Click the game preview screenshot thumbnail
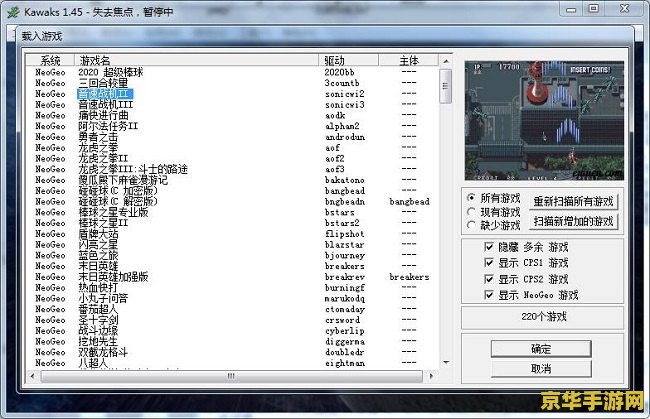 tap(544, 121)
